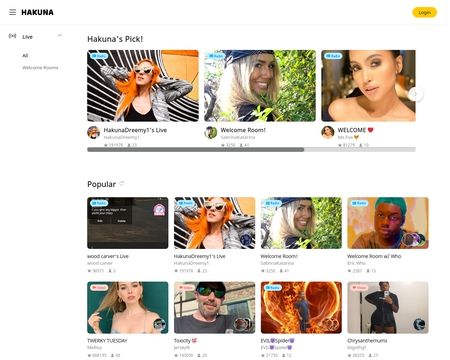Open the Toxicity stream thumbnail
The height and width of the screenshot is (360, 450).
pyautogui.click(x=214, y=307)
